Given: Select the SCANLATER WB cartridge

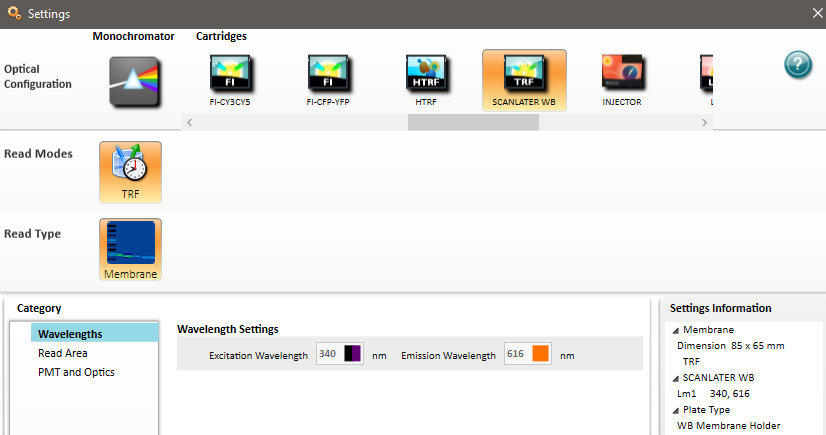Looking at the screenshot, I should pyautogui.click(x=524, y=81).
